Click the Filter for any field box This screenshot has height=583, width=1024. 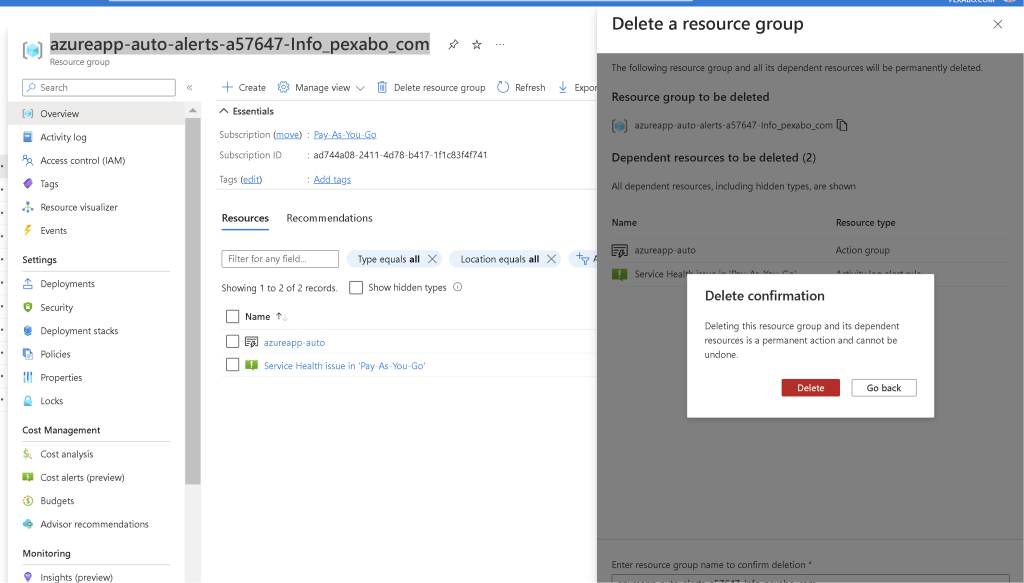[280, 259]
